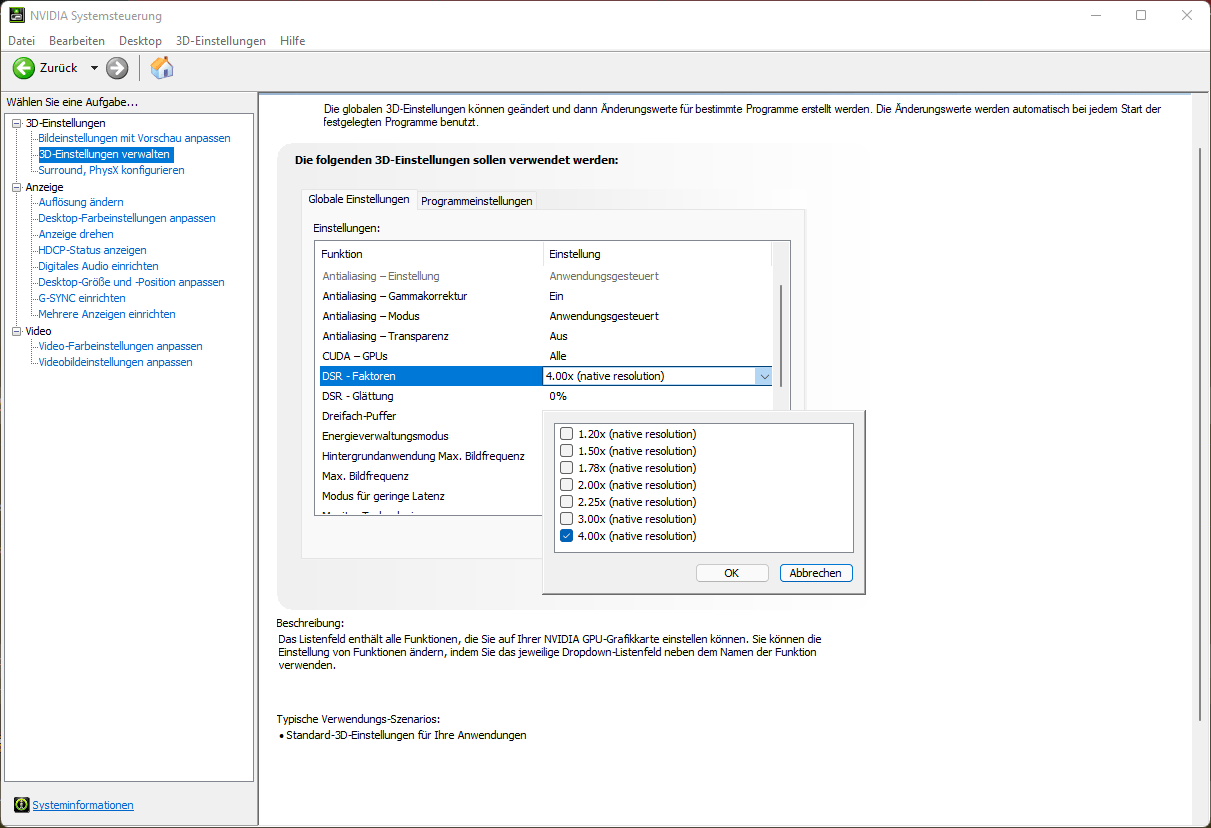Maximize the NVIDIA Systemsteuerung window

click(1141, 15)
